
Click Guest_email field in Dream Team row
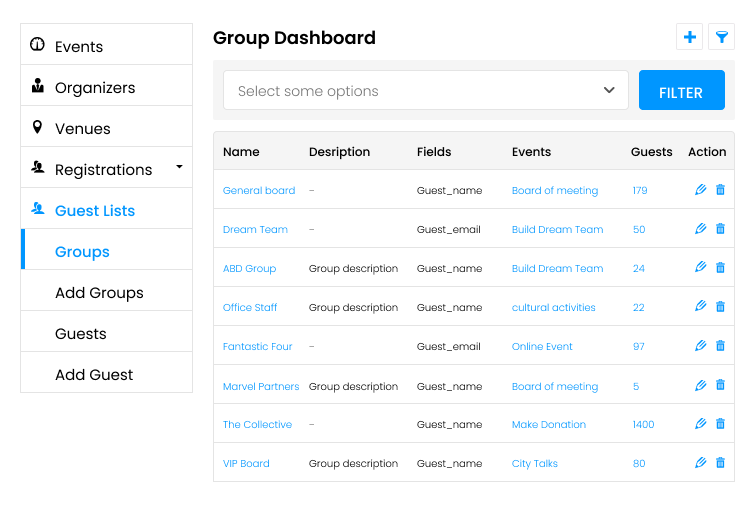[448, 230]
